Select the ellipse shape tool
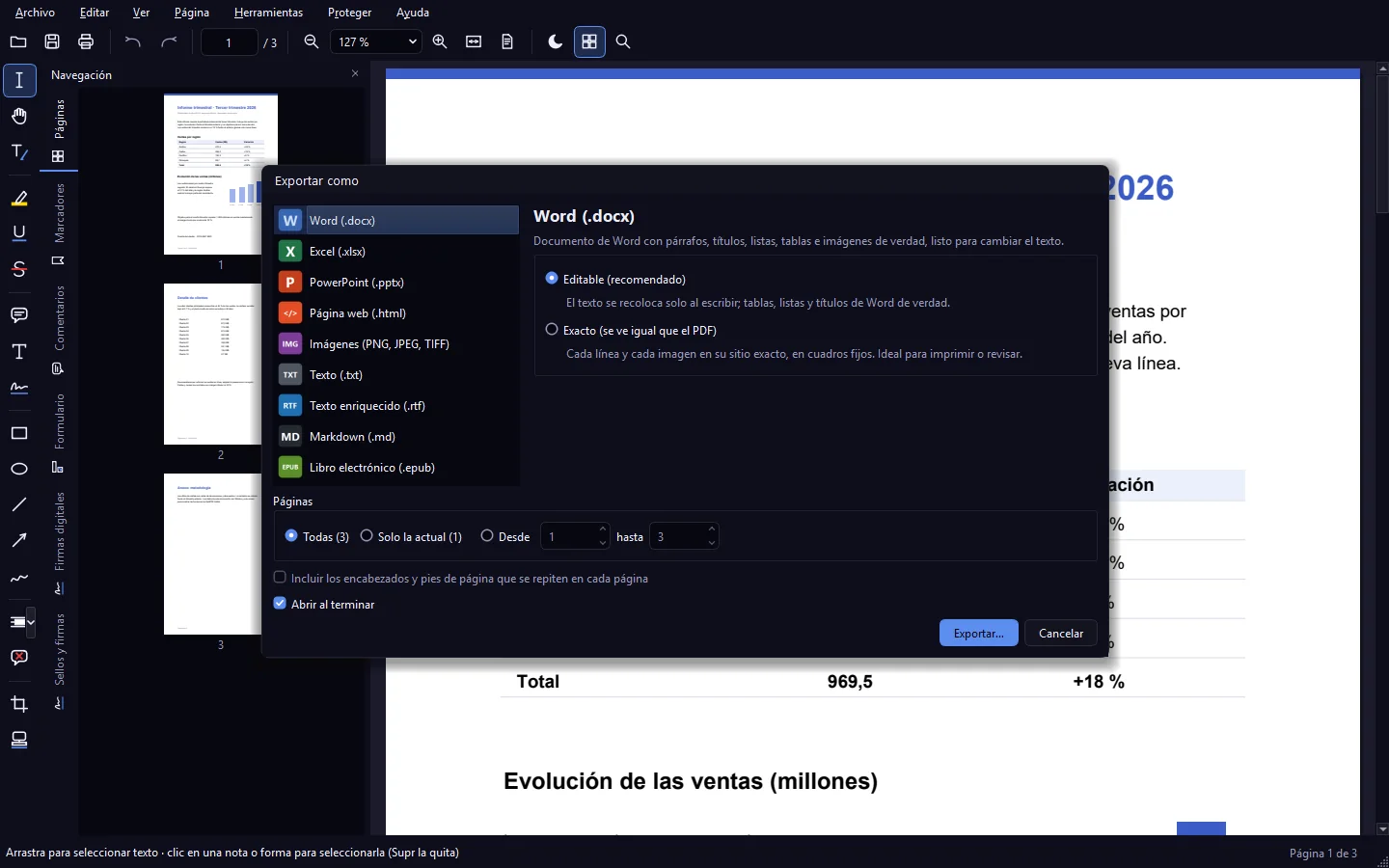 19,469
